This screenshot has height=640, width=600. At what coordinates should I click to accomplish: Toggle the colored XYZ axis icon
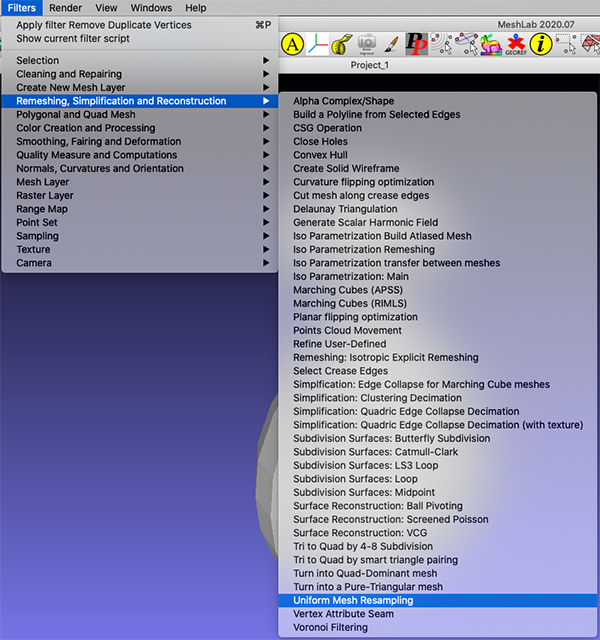(x=316, y=44)
